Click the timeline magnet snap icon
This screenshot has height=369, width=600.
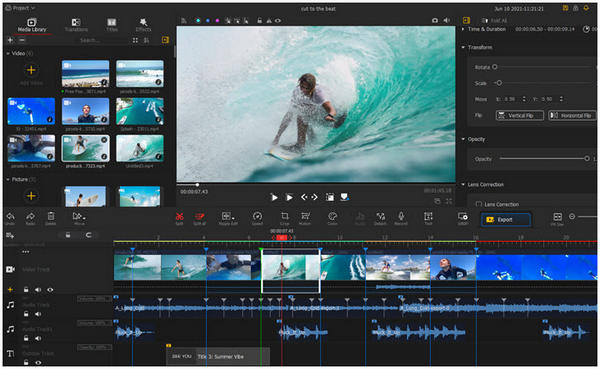click(88, 235)
